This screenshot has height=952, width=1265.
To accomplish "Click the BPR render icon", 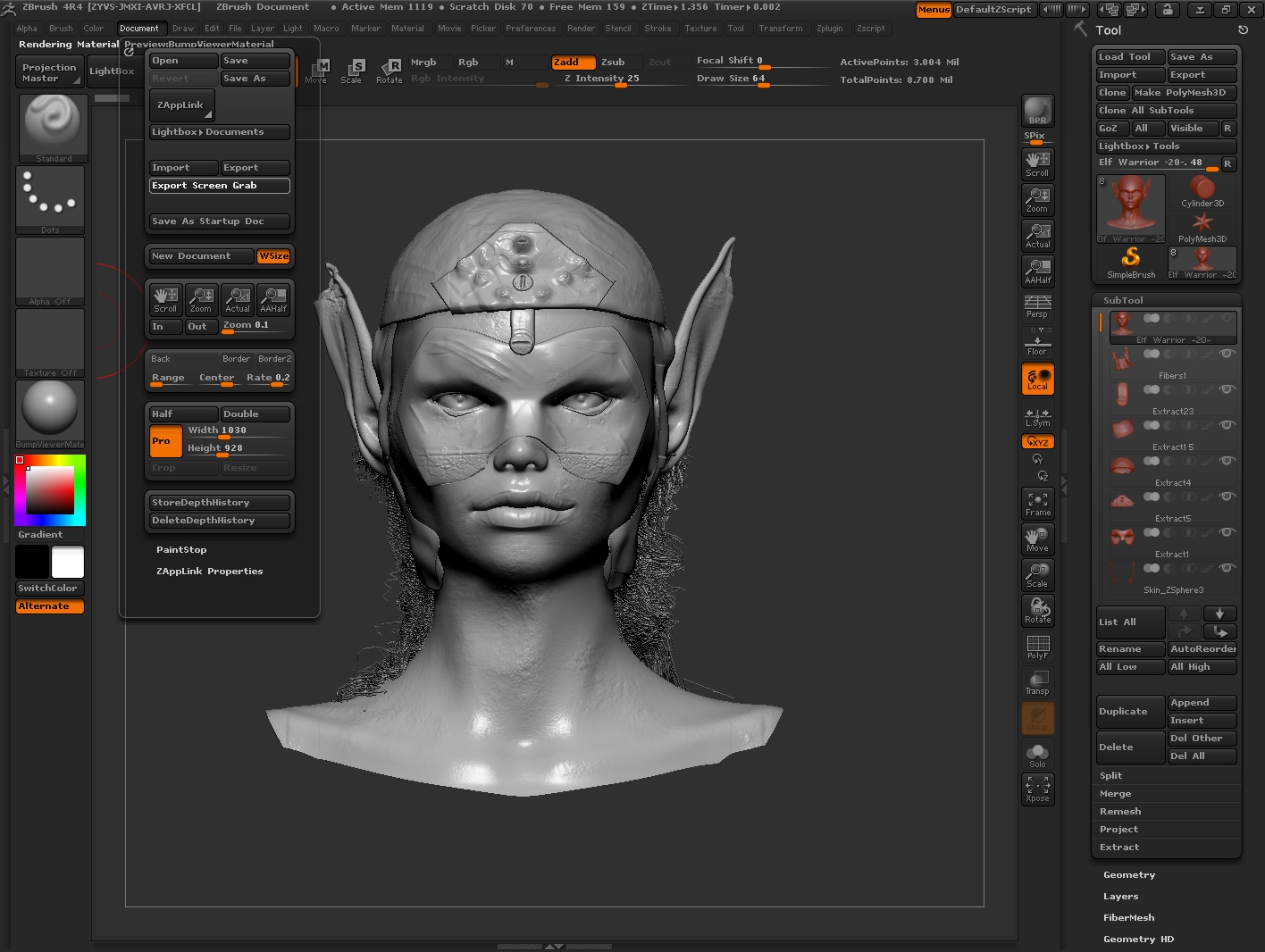I will point(1037,110).
